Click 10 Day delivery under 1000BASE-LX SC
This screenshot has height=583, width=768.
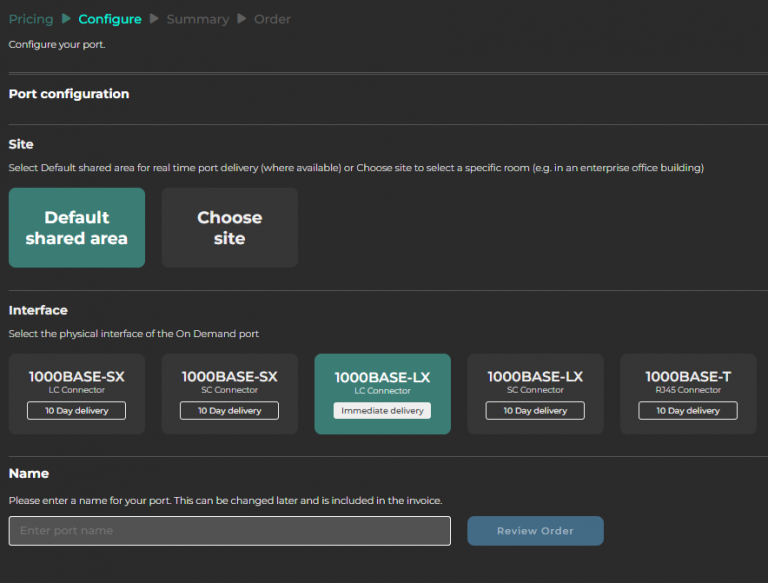(x=535, y=411)
